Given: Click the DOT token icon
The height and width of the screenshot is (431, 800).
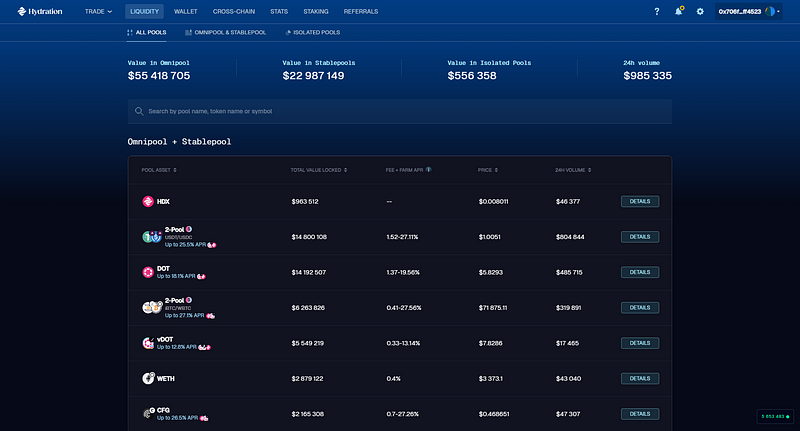Looking at the screenshot, I should click(x=148, y=272).
